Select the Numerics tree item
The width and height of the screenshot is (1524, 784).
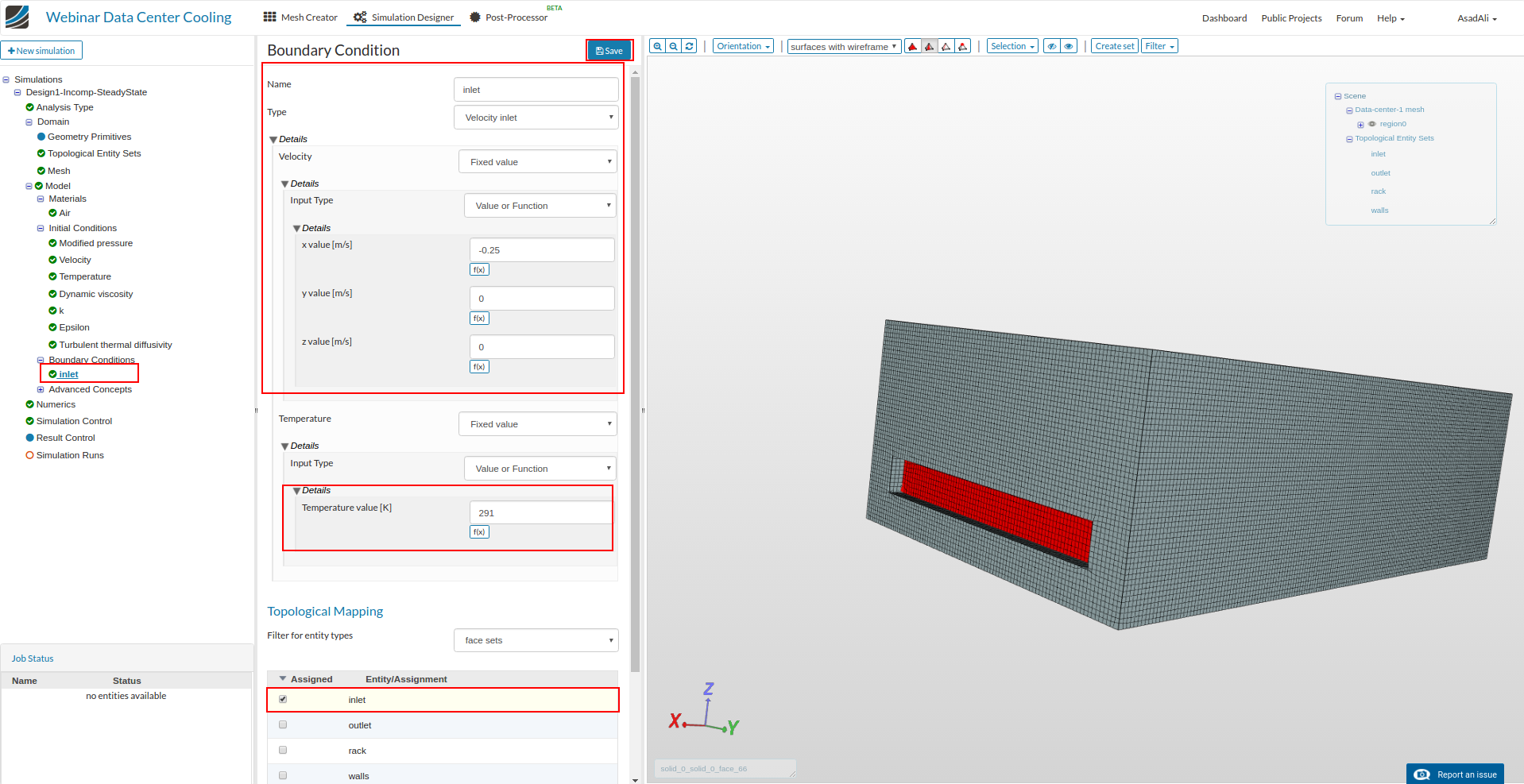coord(56,404)
